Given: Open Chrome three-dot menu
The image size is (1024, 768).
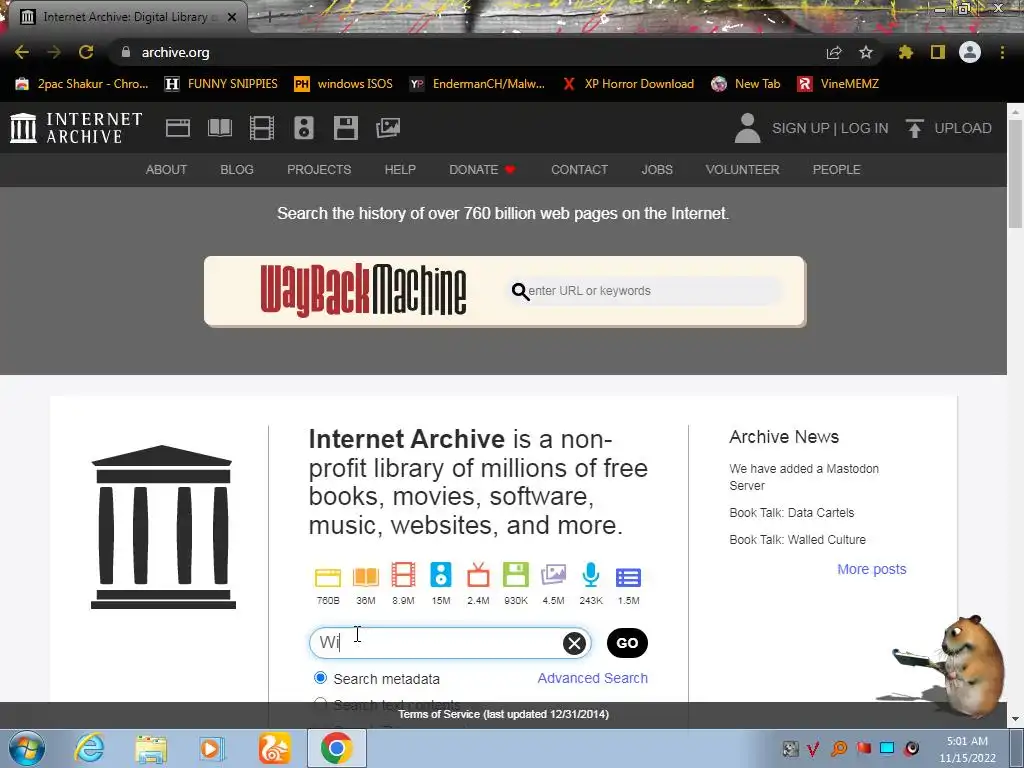Looking at the screenshot, I should [1002, 52].
